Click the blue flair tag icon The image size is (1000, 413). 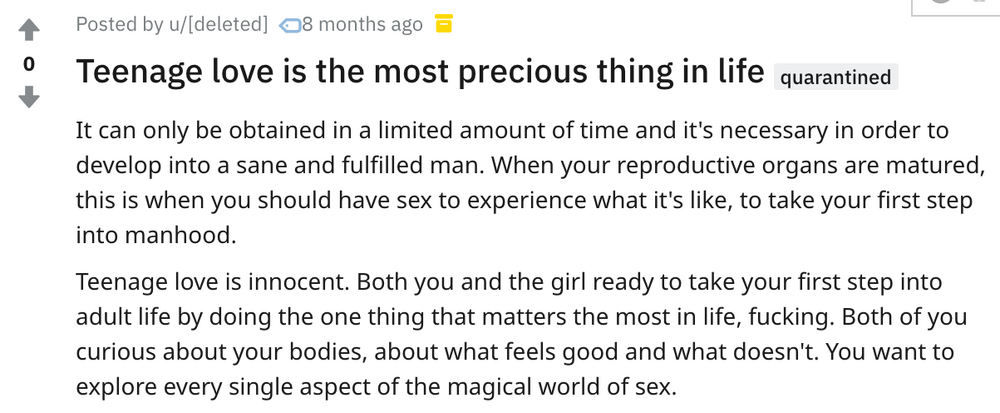coord(290,25)
